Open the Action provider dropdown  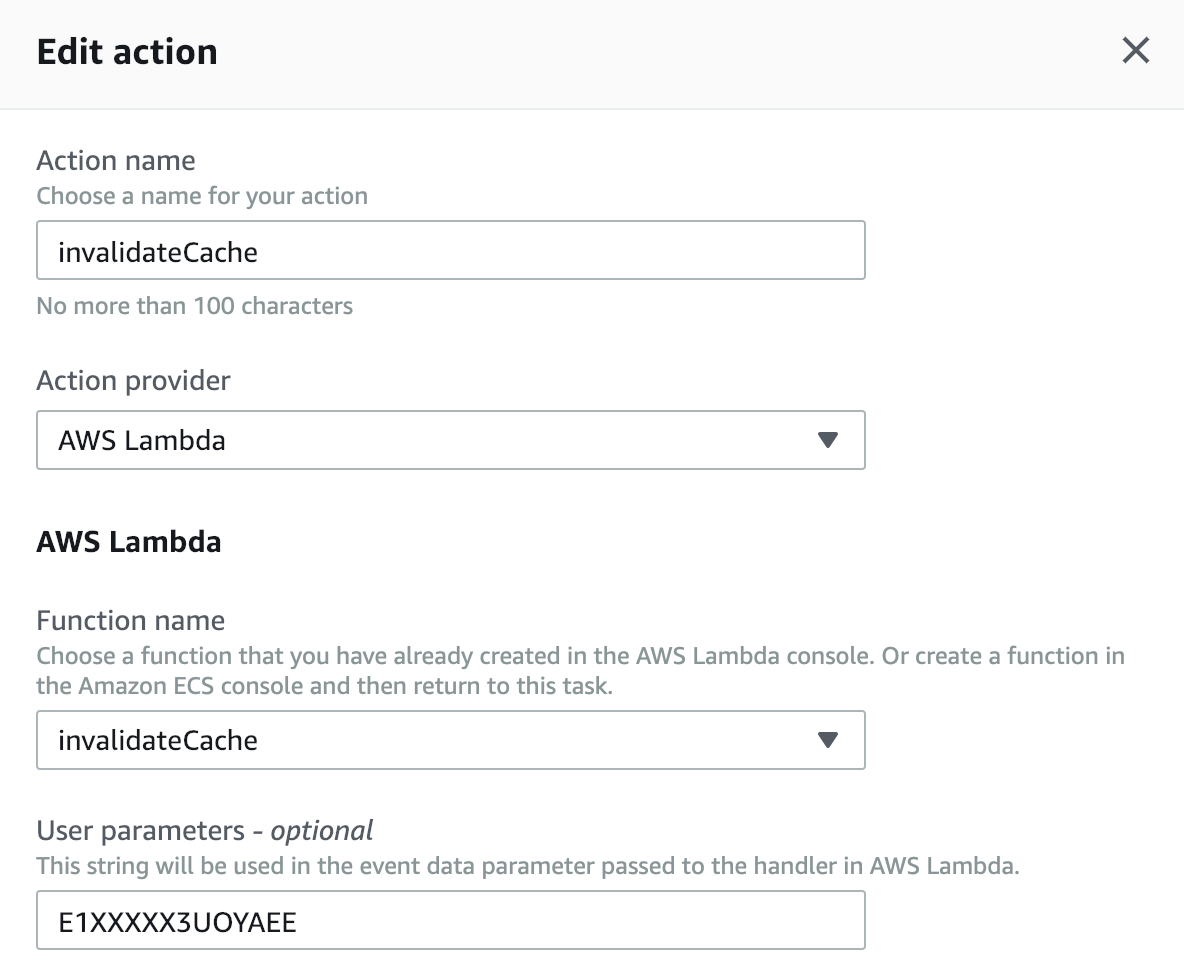point(450,440)
